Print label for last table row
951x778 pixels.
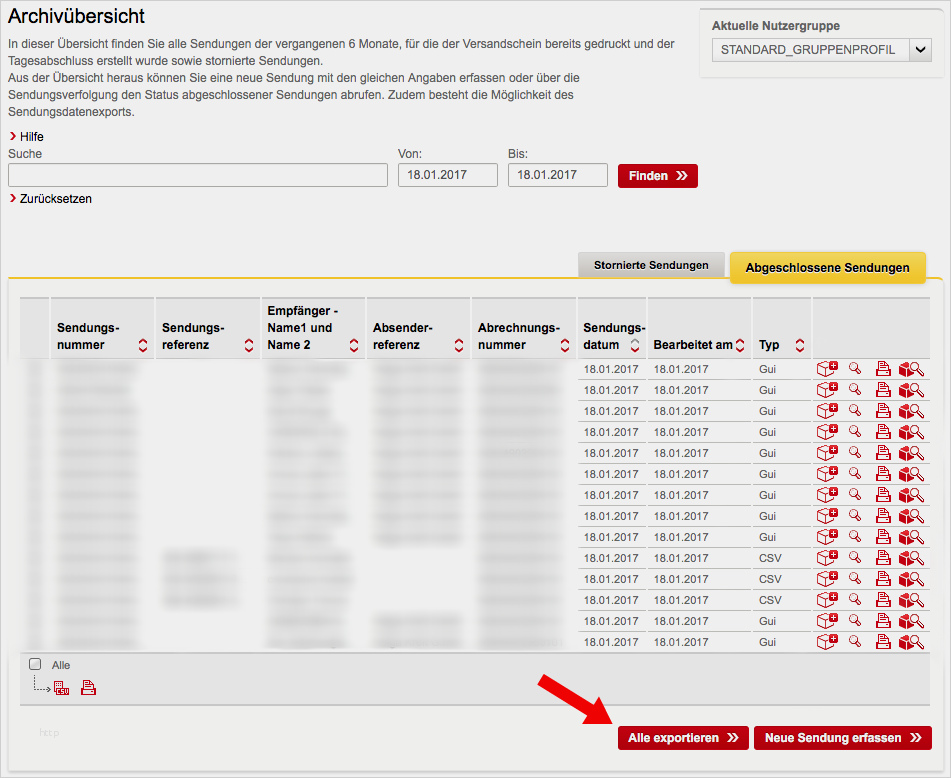[x=883, y=642]
